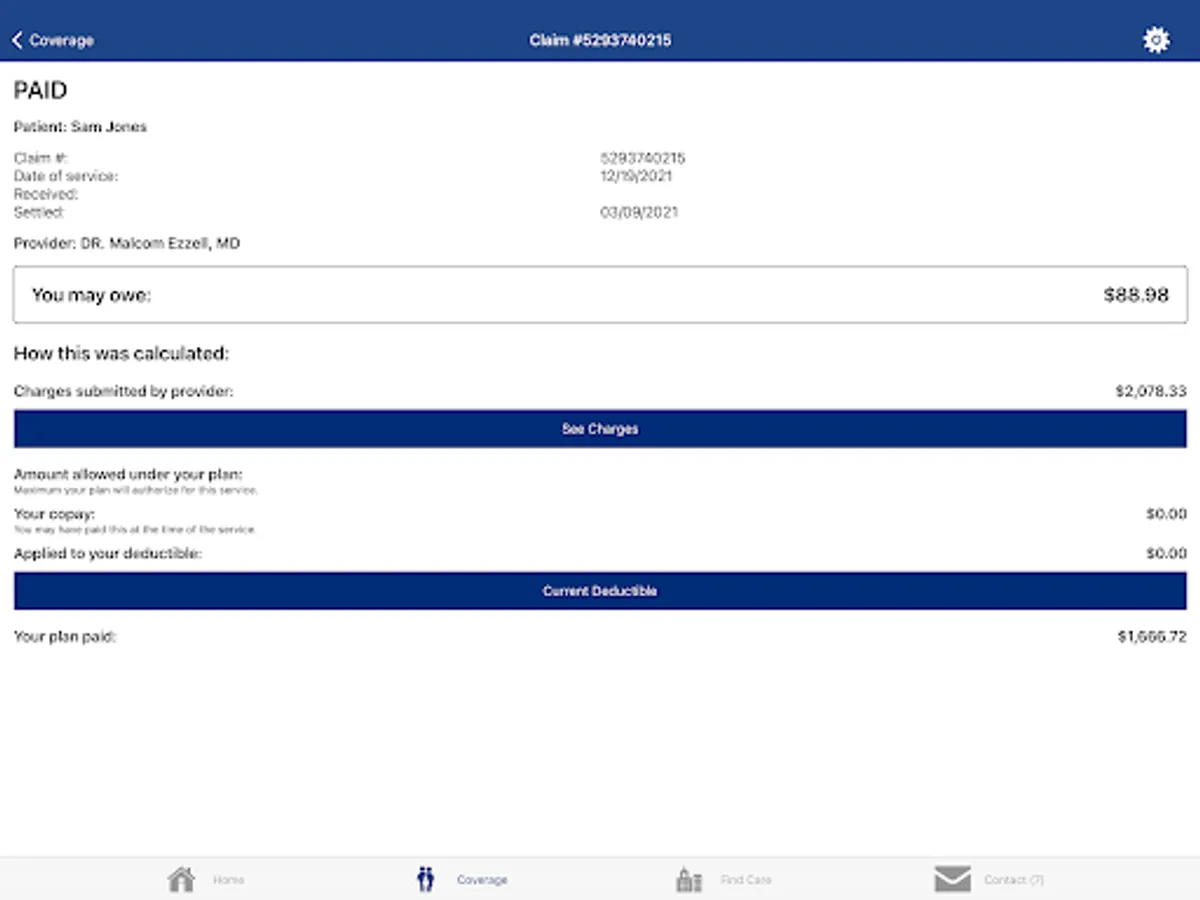Switch to the Coverage tab label
Screen dimensions: 1200x900
click(x=482, y=880)
